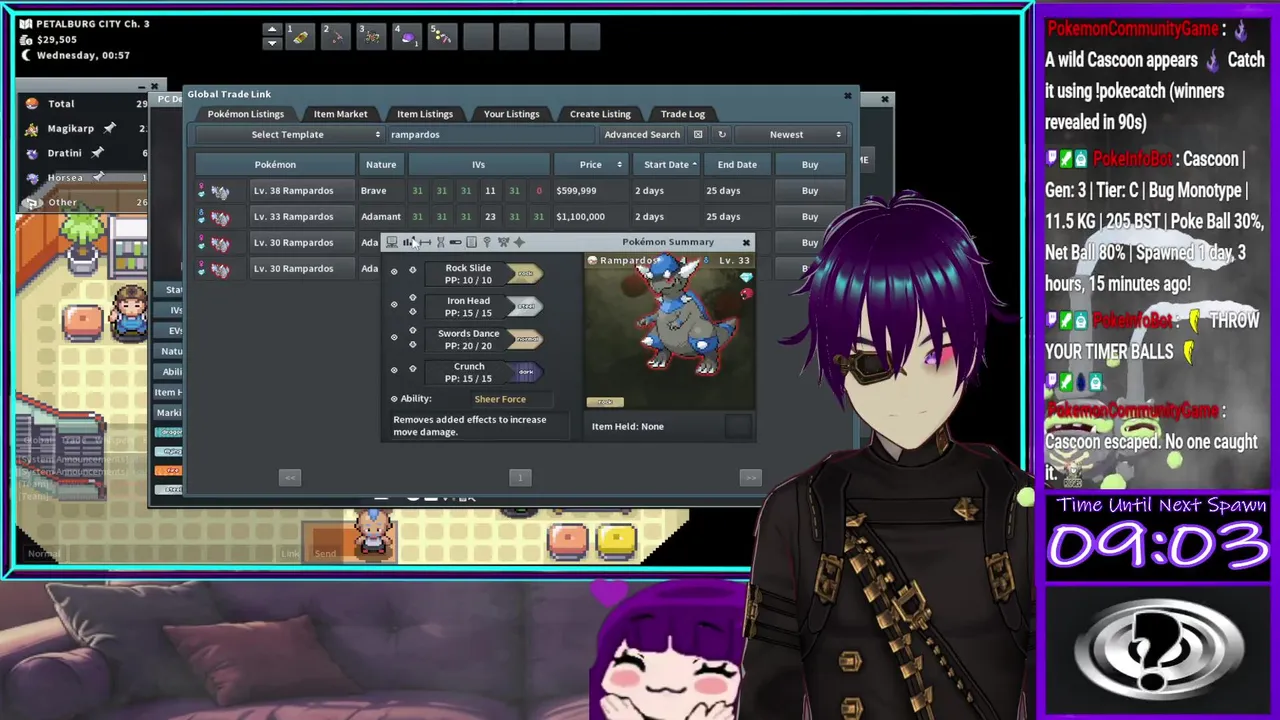This screenshot has width=1280, height=720.
Task: Clear the search with the X box icon
Action: point(698,134)
